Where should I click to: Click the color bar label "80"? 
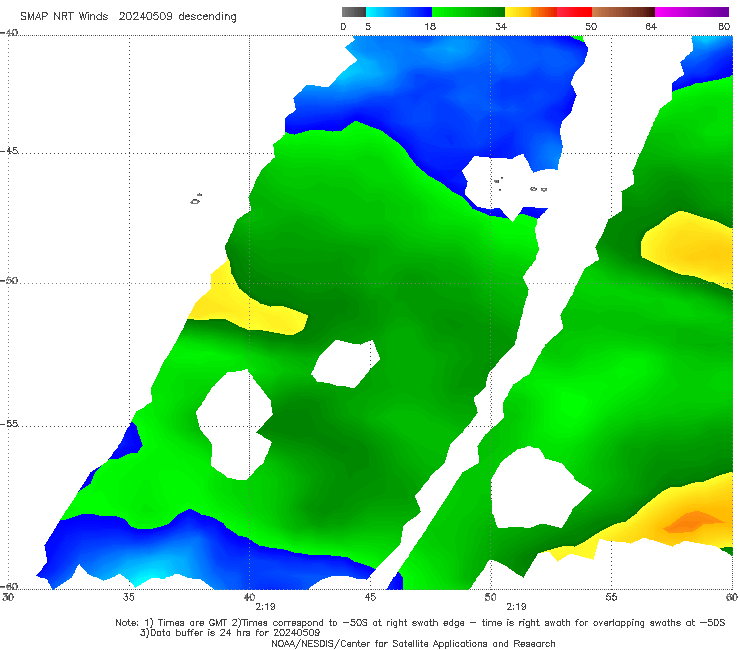coord(724,27)
